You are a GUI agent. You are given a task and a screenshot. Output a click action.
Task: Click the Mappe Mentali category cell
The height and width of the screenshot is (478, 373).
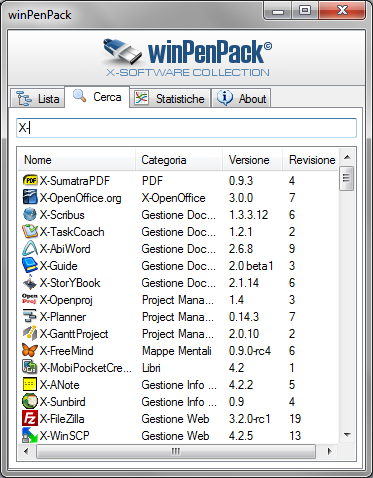(177, 351)
